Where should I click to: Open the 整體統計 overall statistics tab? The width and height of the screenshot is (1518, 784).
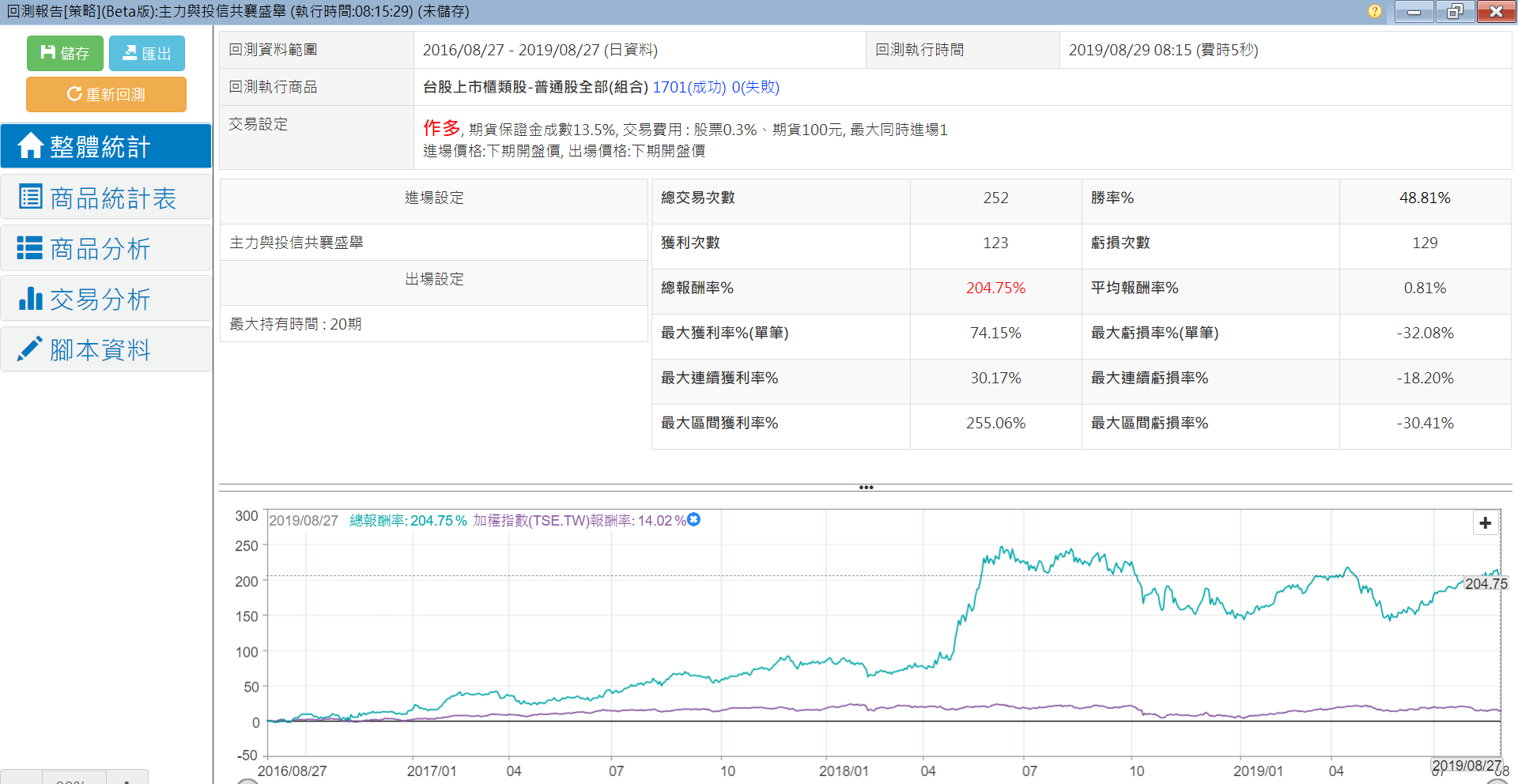click(106, 146)
